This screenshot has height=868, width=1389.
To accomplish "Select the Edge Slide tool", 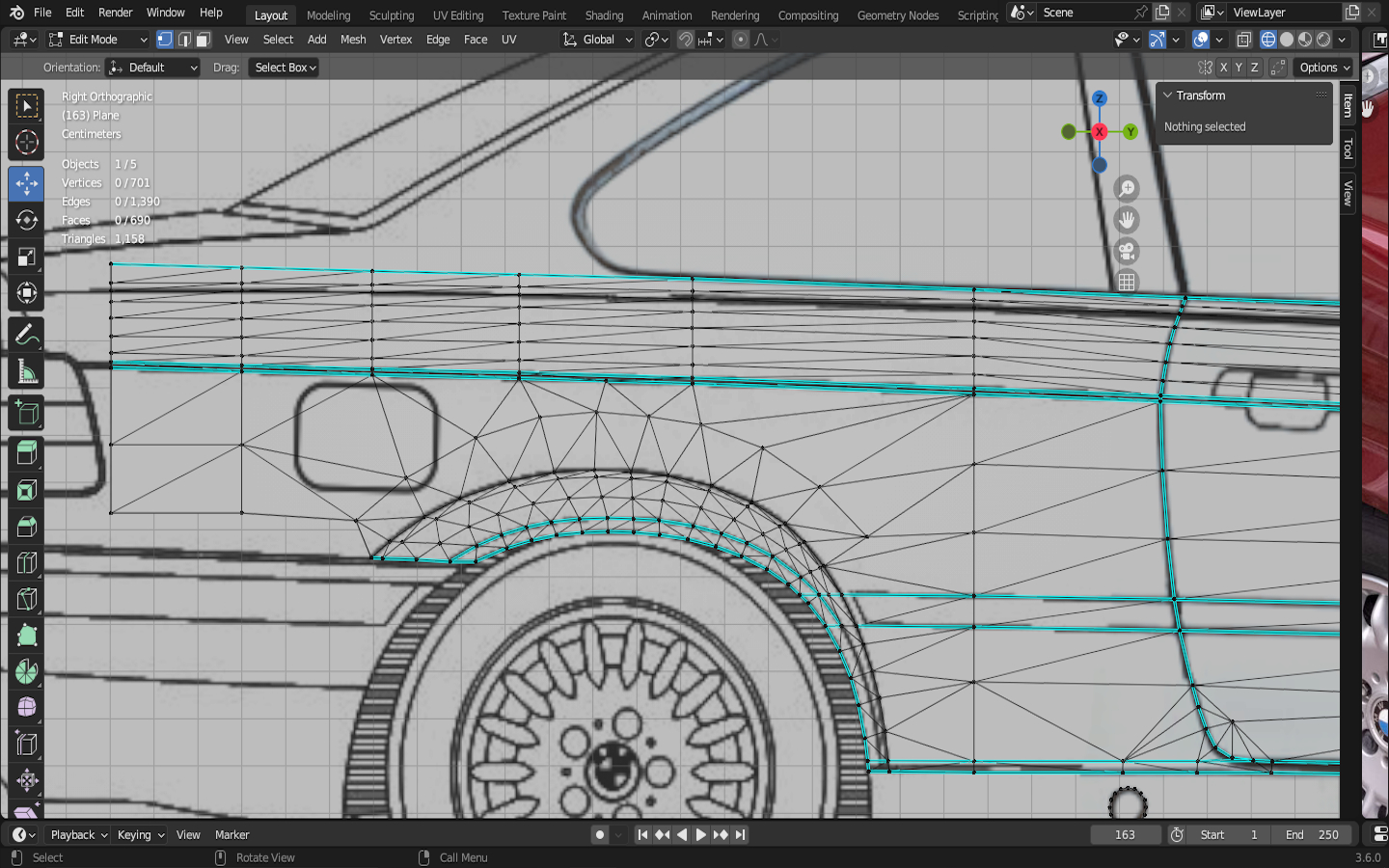I will click(27, 745).
